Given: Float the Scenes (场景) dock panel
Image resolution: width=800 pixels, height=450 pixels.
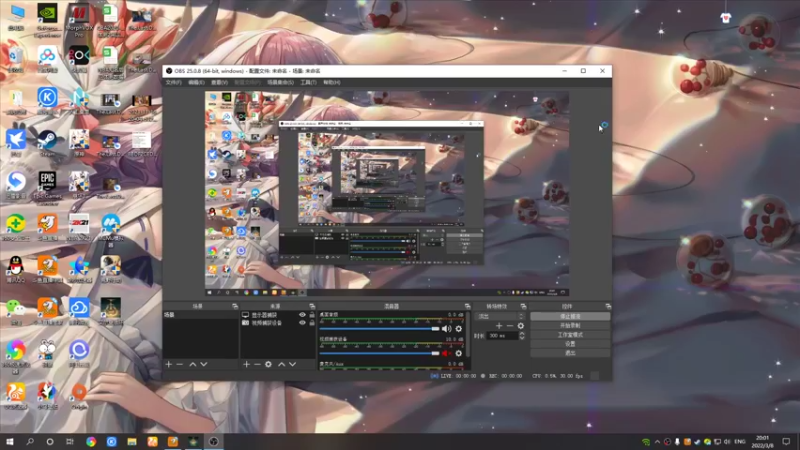Looking at the screenshot, I should point(235,306).
